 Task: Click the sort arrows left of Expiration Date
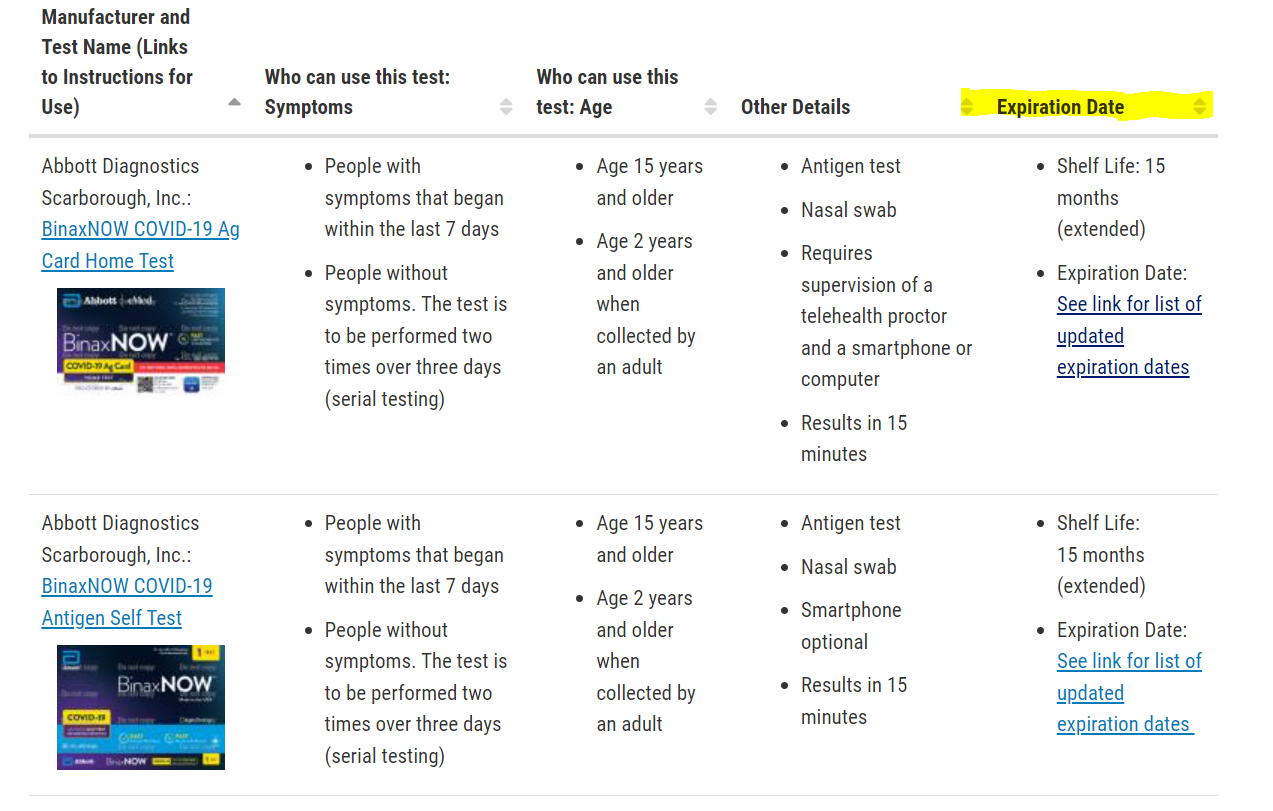click(966, 105)
